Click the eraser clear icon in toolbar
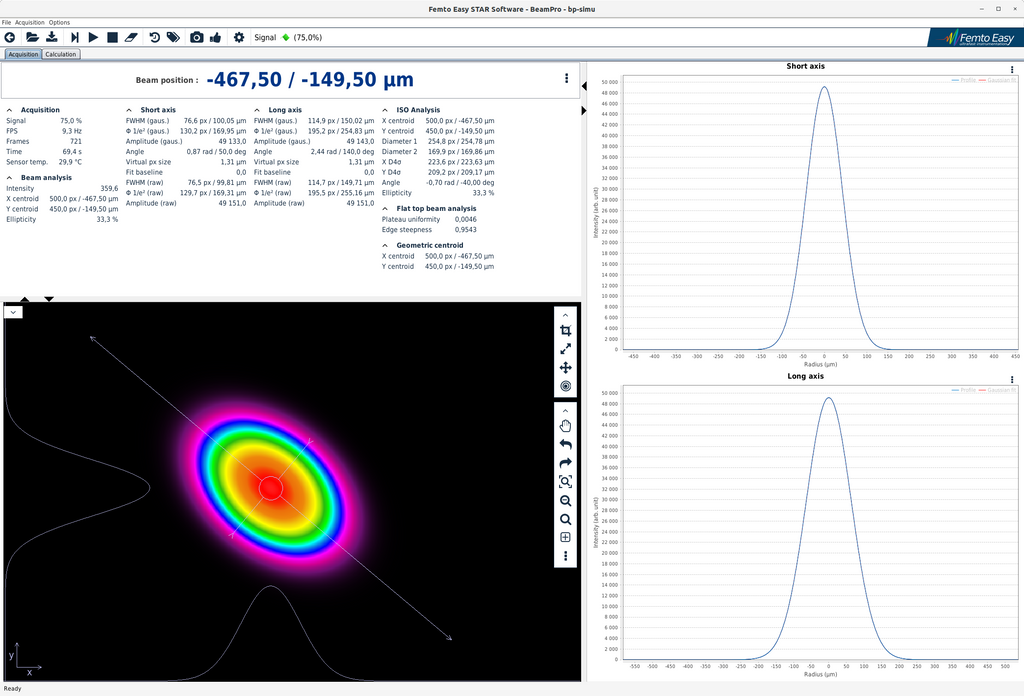Image resolution: width=1024 pixels, height=696 pixels. [x=133, y=37]
